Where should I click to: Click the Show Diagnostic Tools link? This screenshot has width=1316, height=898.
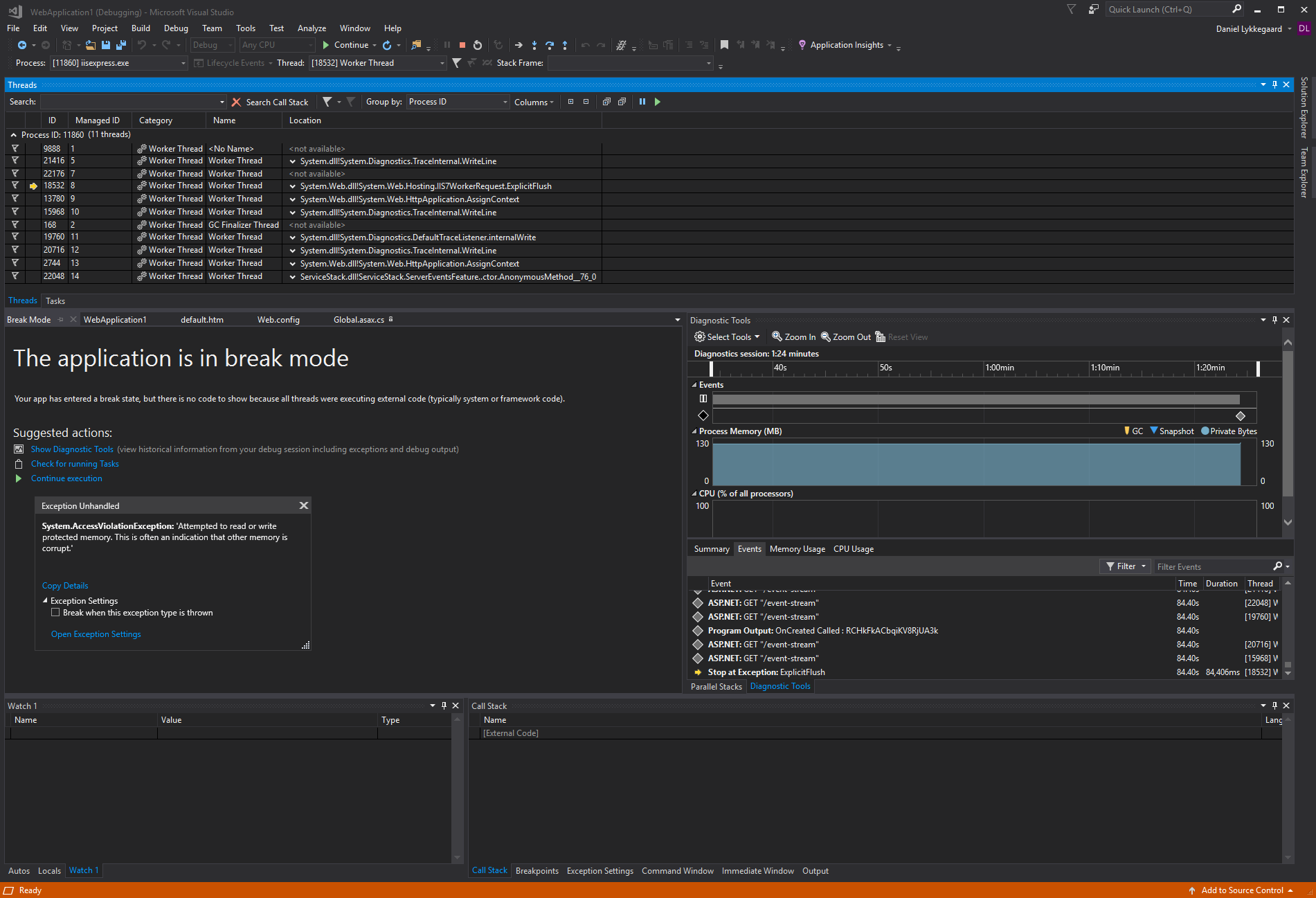[x=72, y=449]
